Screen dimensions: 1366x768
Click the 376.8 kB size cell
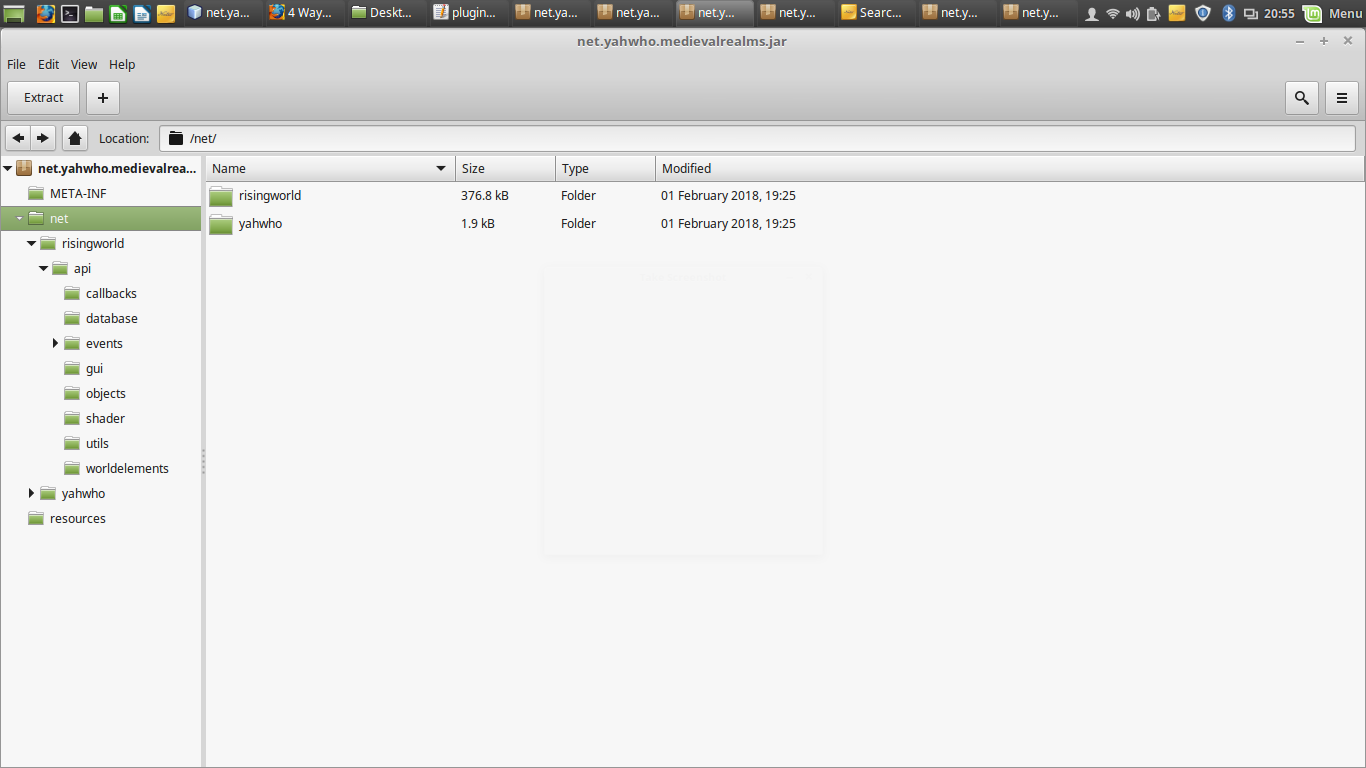pos(484,196)
